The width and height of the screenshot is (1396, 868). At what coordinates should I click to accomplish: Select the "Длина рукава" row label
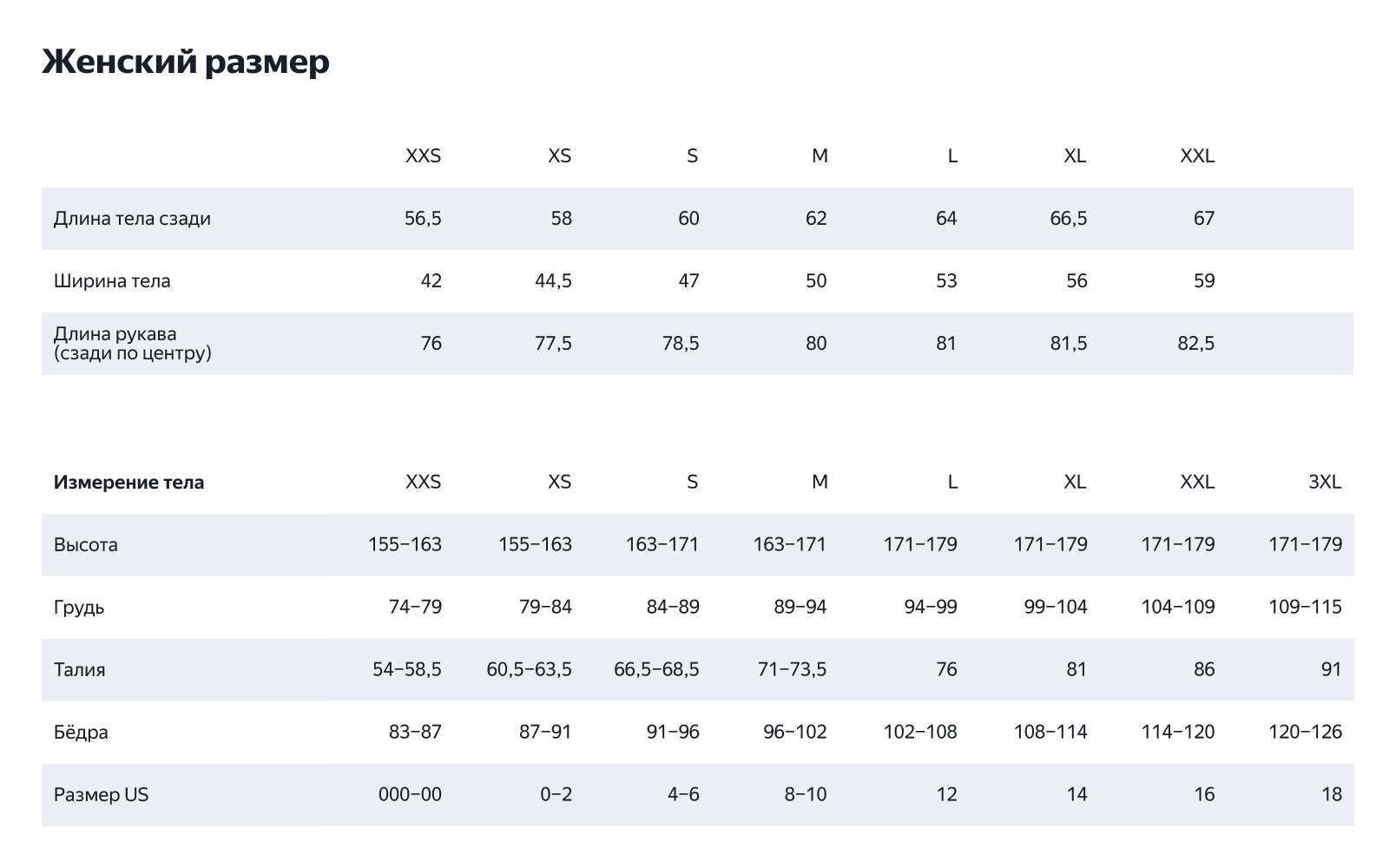(x=132, y=344)
